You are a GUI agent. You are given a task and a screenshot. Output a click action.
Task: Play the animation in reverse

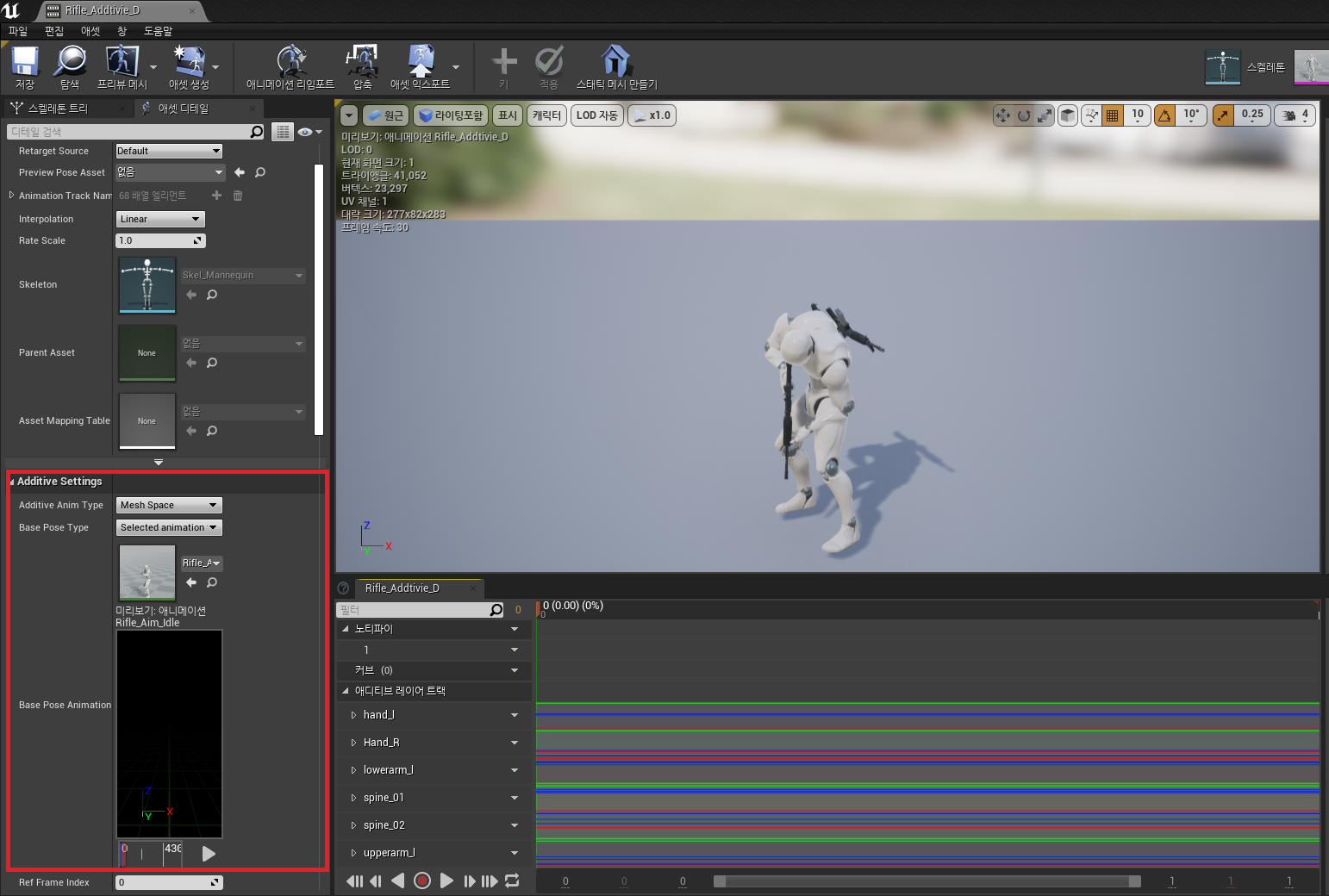coord(397,880)
